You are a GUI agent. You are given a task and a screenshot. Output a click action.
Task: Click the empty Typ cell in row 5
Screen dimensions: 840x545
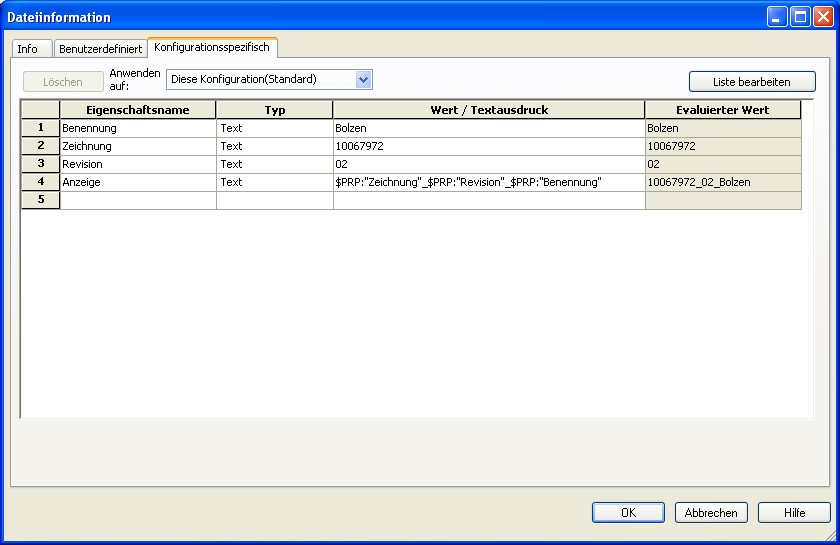click(275, 200)
